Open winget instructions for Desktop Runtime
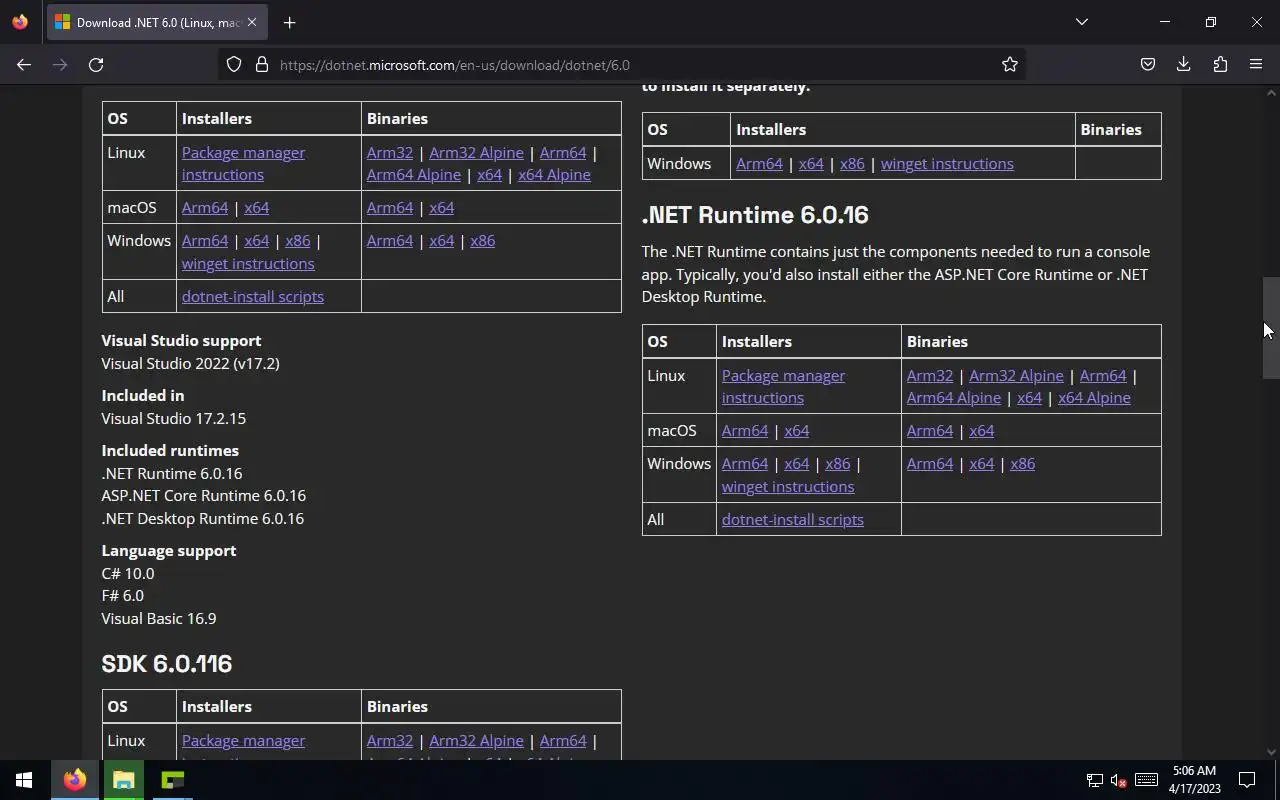The width and height of the screenshot is (1280, 800). [947, 163]
